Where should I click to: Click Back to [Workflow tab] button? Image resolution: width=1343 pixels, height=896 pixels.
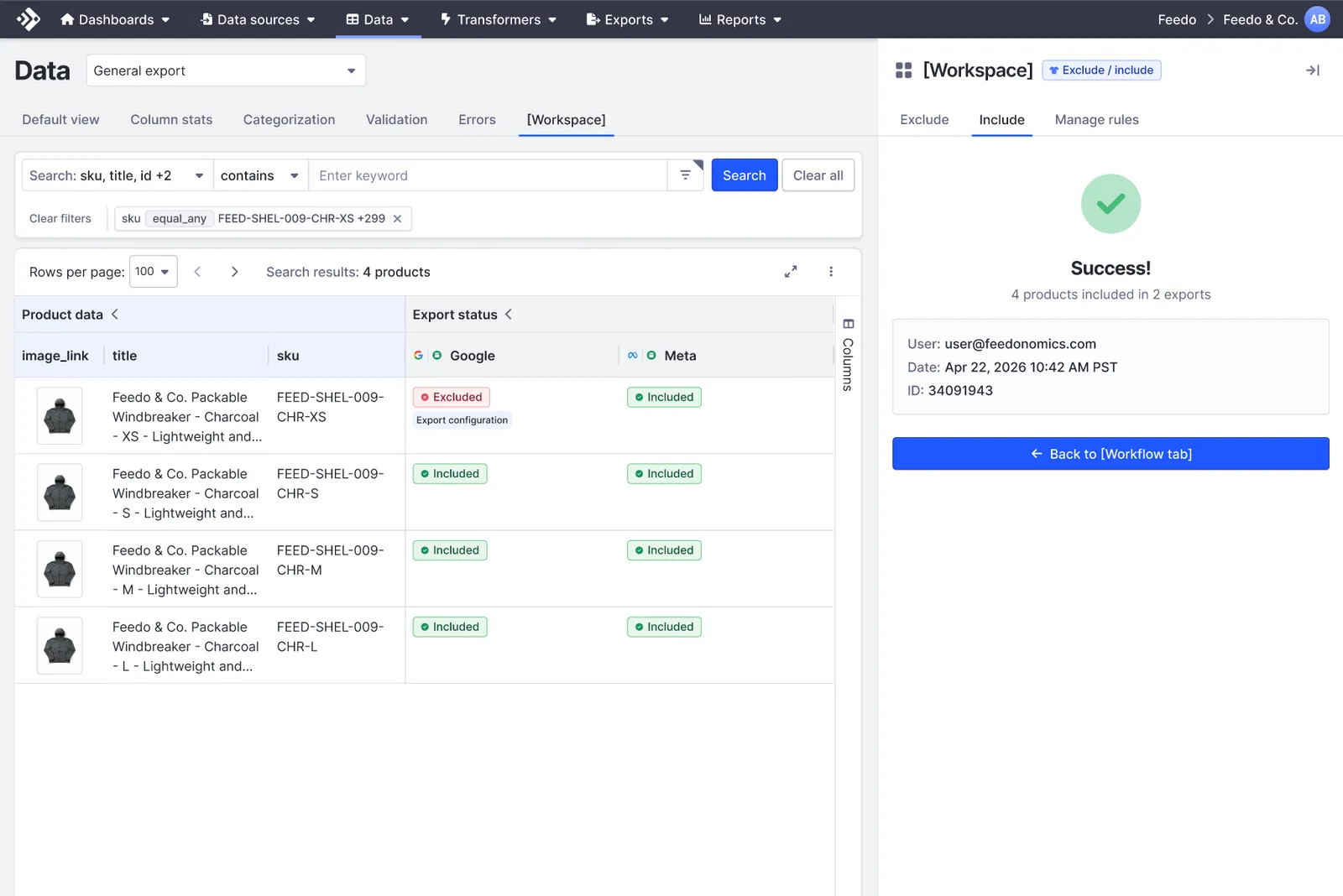click(1110, 454)
